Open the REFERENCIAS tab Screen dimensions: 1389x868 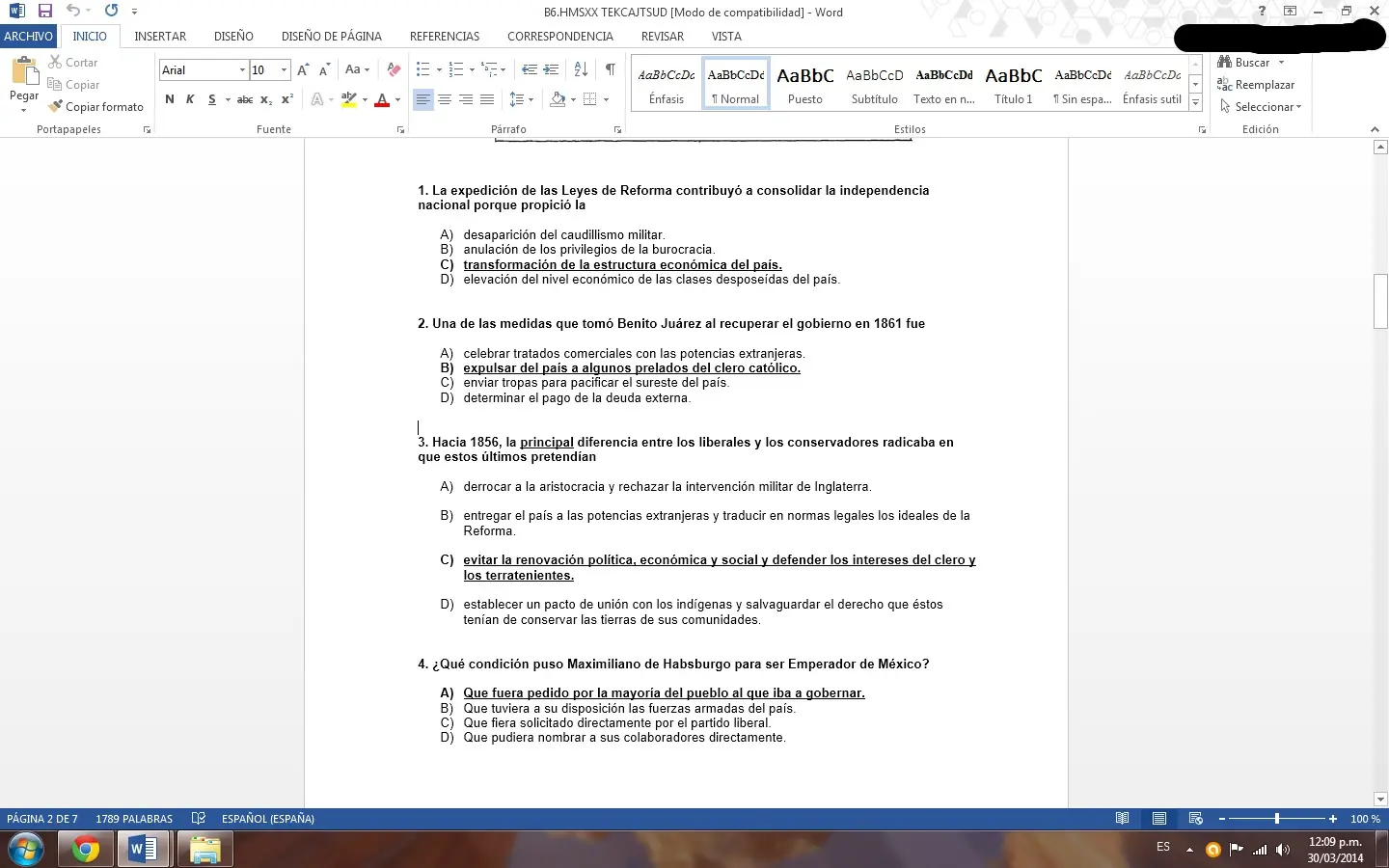[445, 37]
